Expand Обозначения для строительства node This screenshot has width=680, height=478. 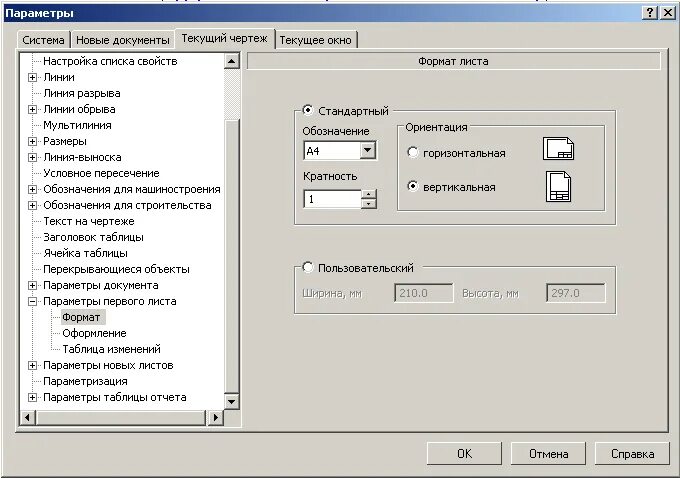click(x=32, y=206)
